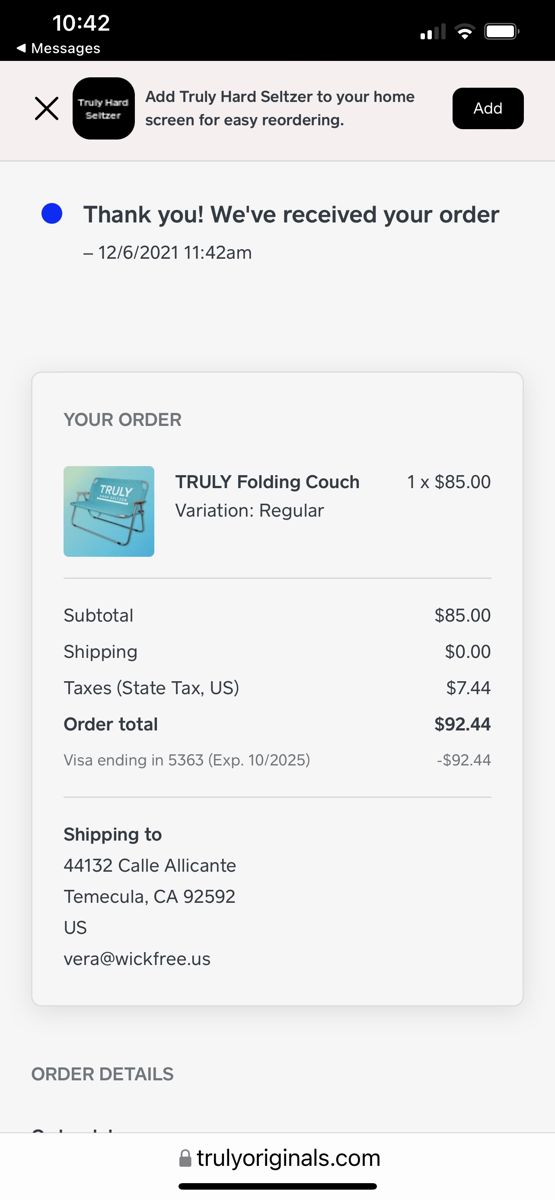
Task: Tap the Visa ending in 5363 line
Action: (x=187, y=760)
